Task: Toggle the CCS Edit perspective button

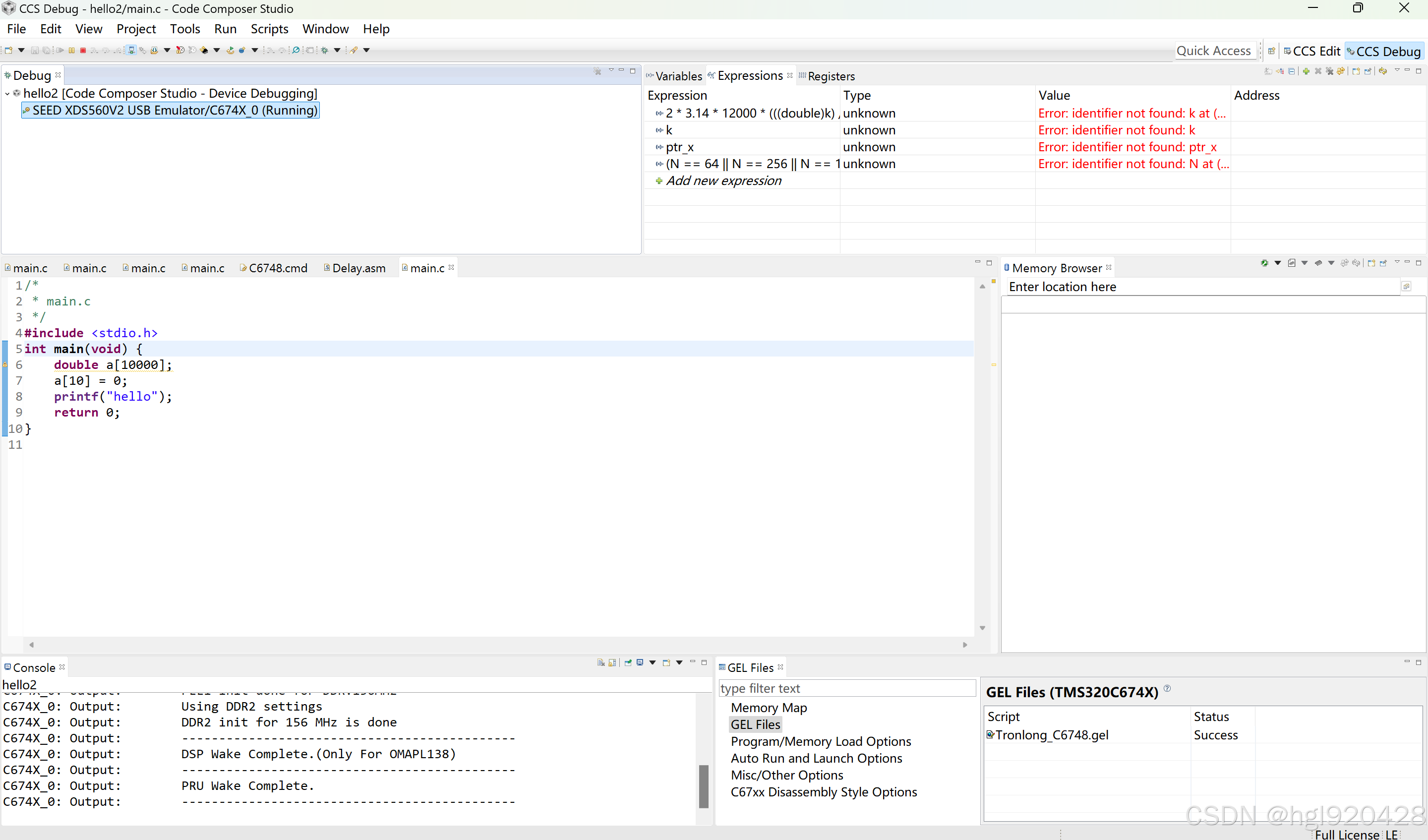Action: tap(1312, 51)
